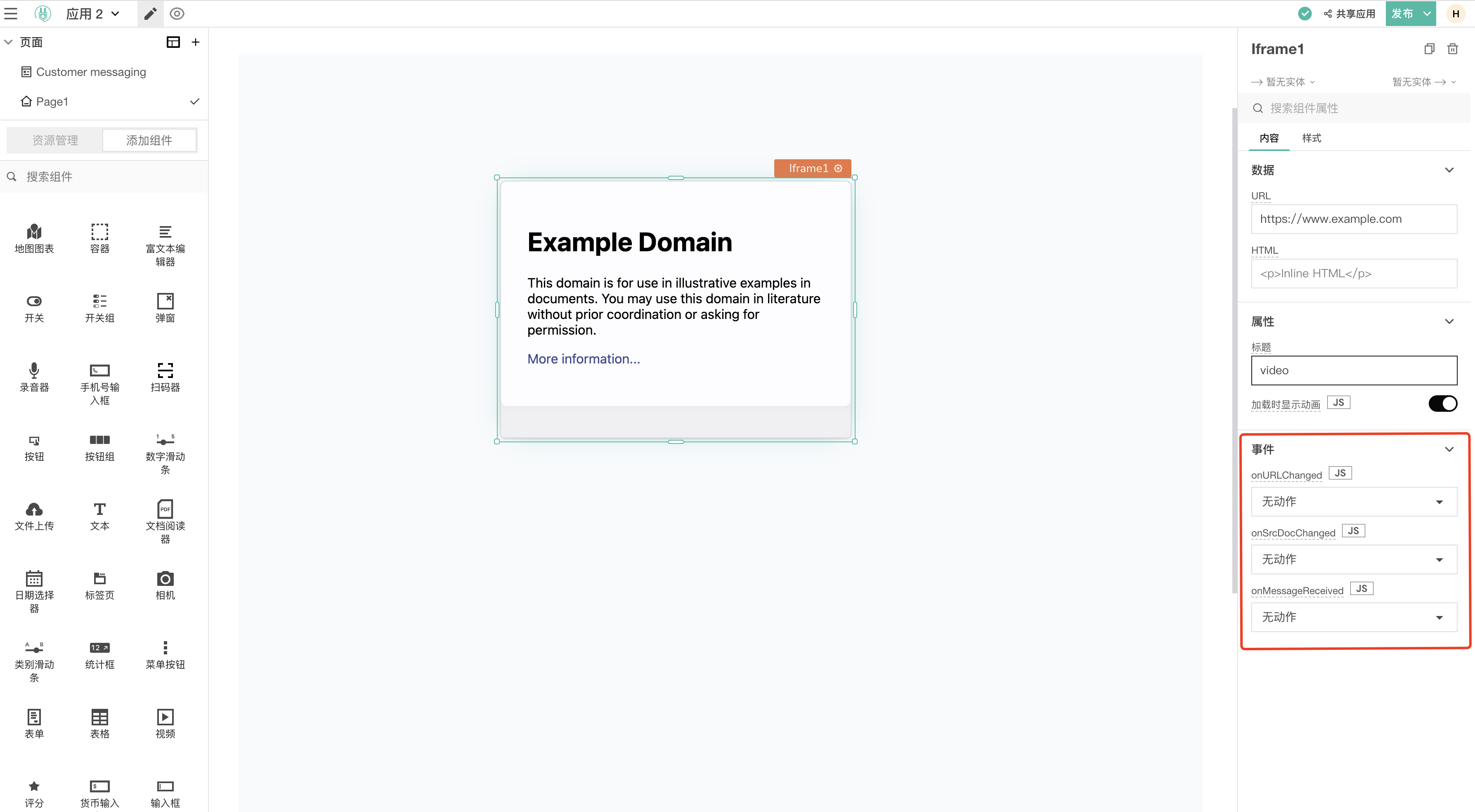The height and width of the screenshot is (812, 1475).
Task: Toggle JS mode for onURLChanged
Action: (x=1340, y=472)
